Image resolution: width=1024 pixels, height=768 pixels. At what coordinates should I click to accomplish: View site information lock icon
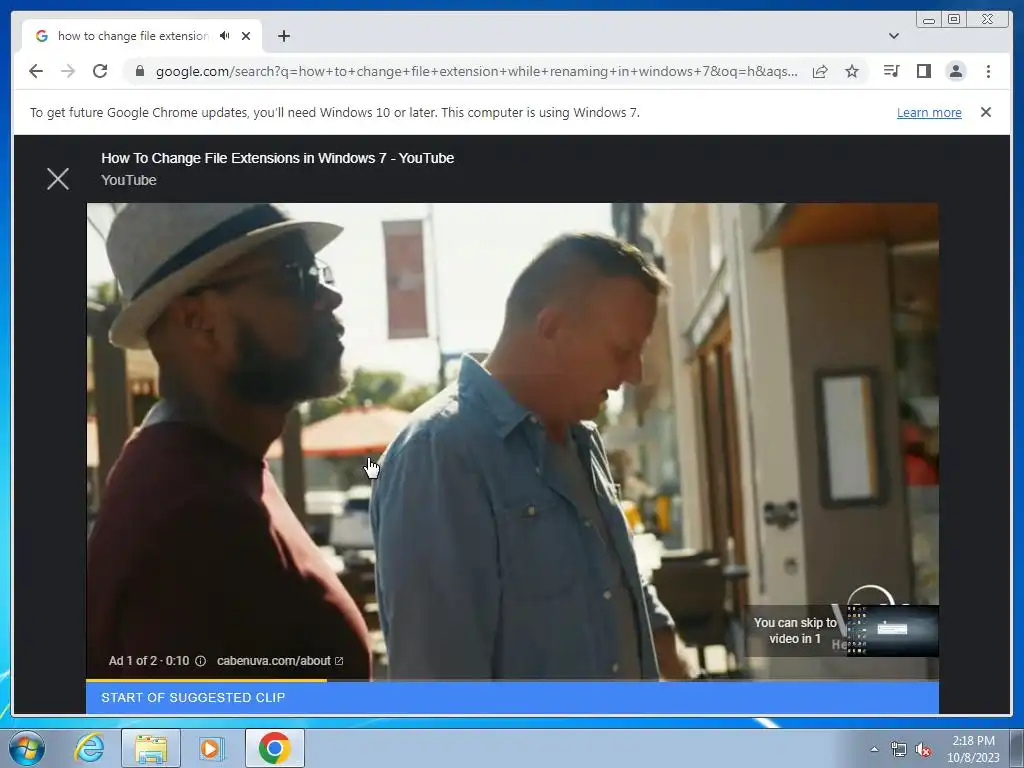coord(139,71)
